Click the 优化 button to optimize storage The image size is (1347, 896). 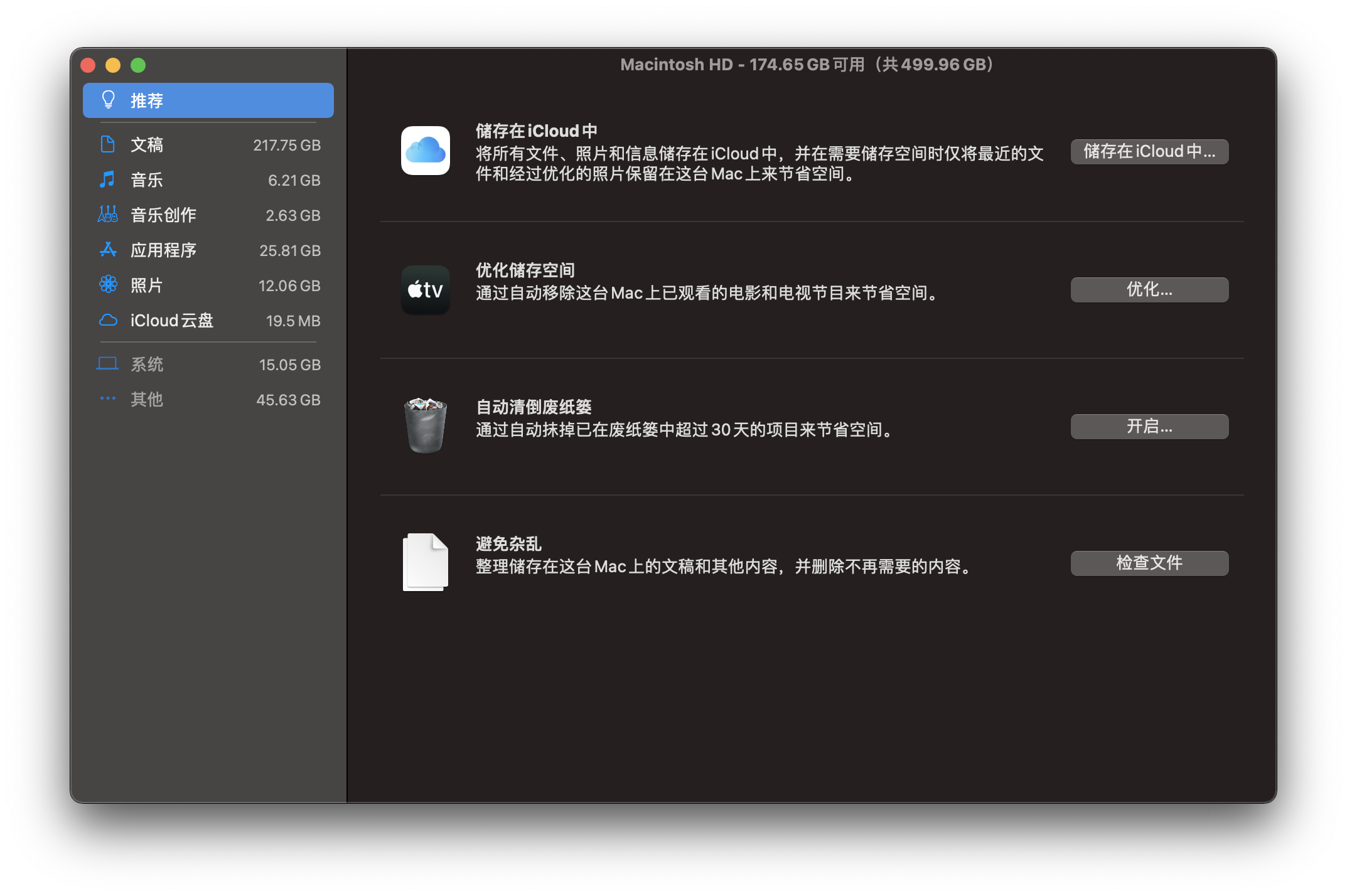[x=1149, y=289]
